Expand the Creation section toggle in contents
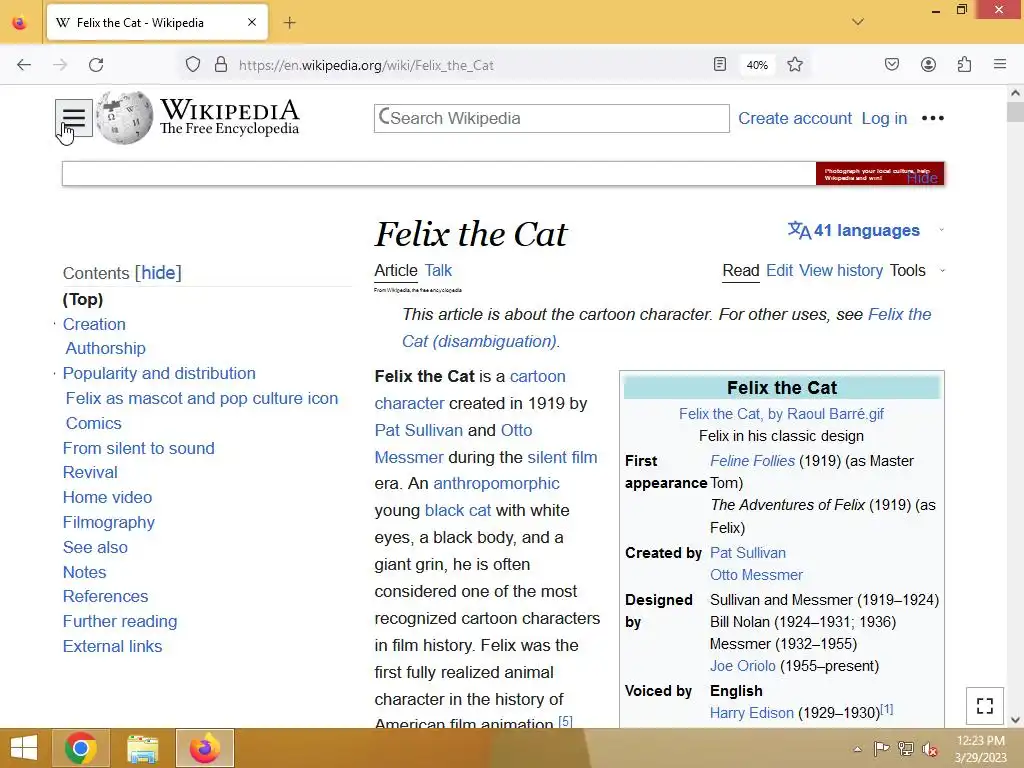 (54, 324)
